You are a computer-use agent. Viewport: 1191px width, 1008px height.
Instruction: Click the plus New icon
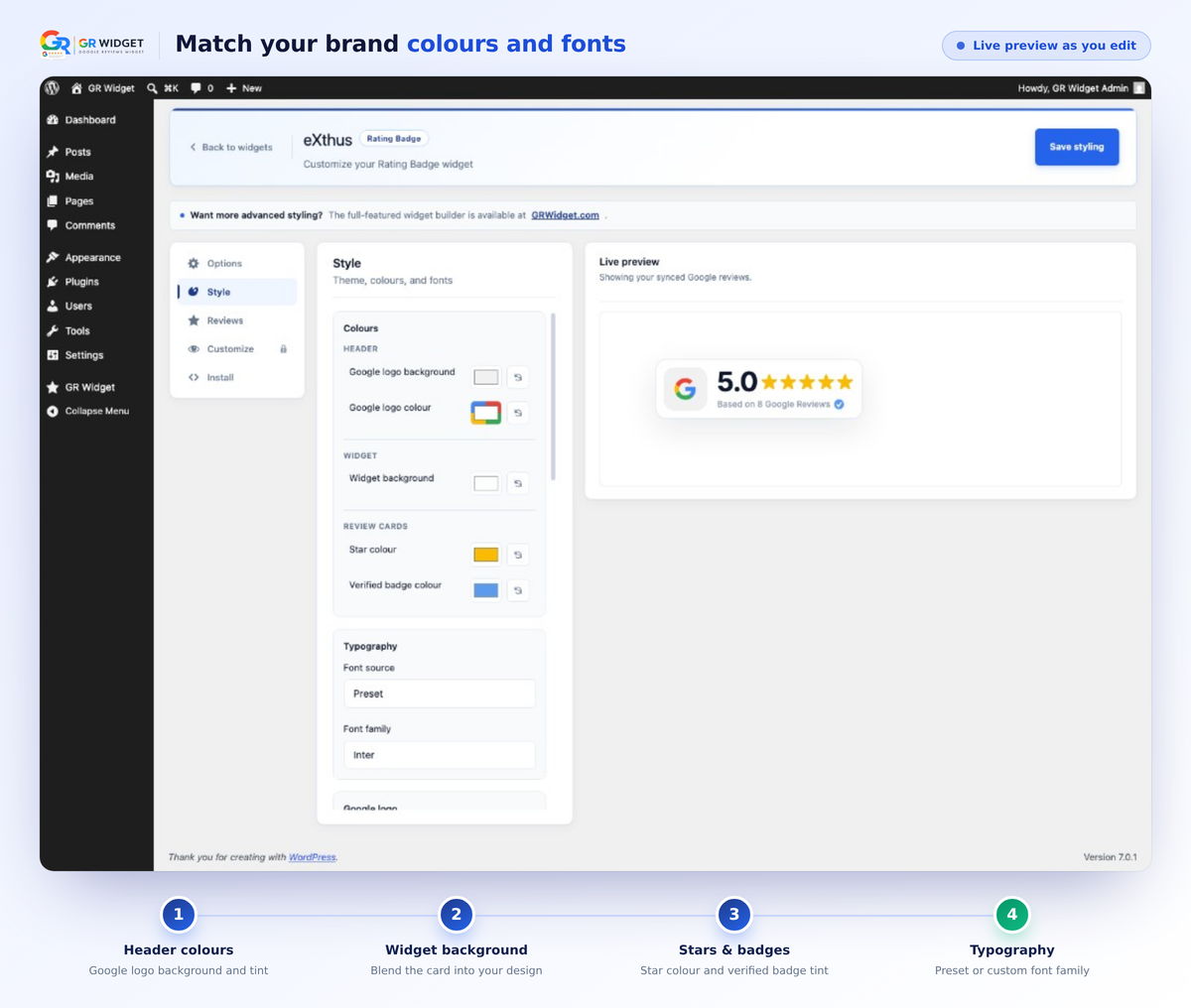(231, 88)
